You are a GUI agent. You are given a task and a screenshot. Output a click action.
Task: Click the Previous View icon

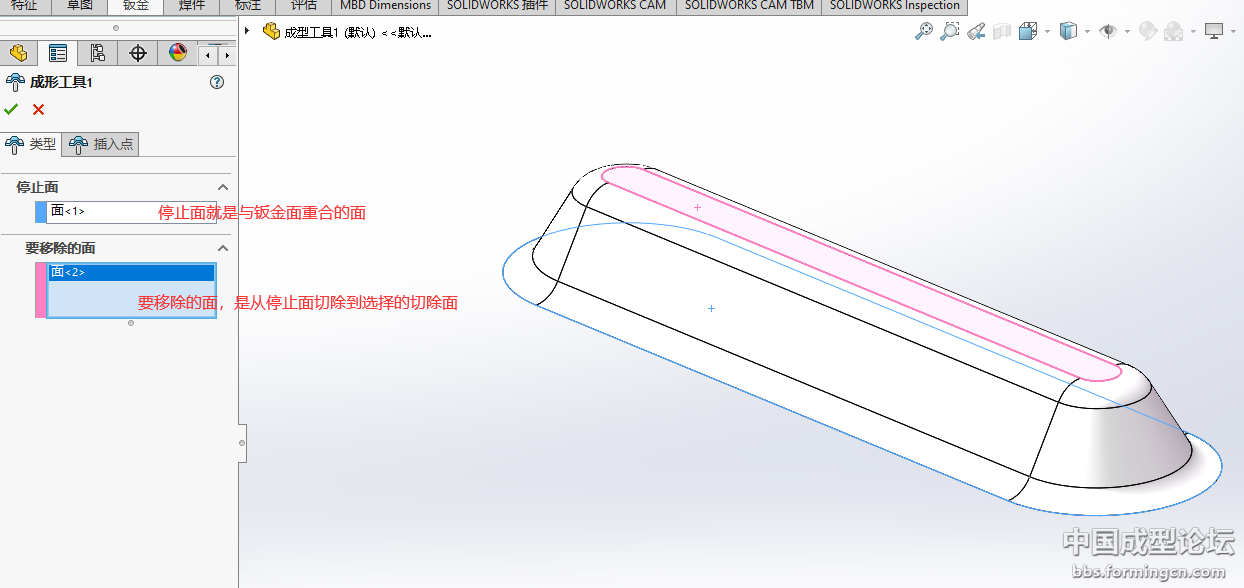[977, 32]
